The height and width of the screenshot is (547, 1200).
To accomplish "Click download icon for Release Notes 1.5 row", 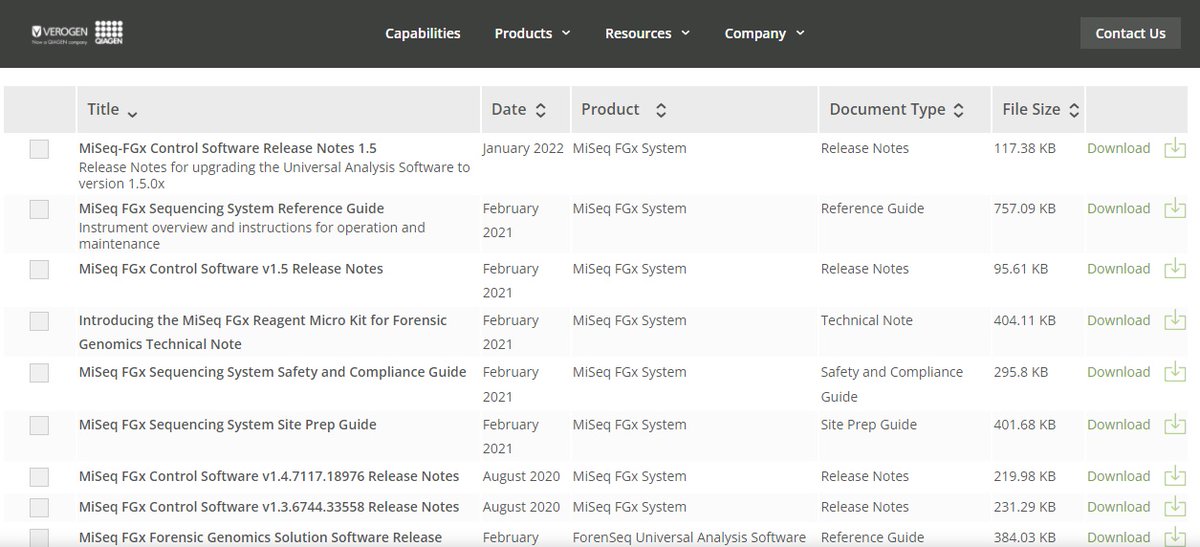I will 1175,148.
